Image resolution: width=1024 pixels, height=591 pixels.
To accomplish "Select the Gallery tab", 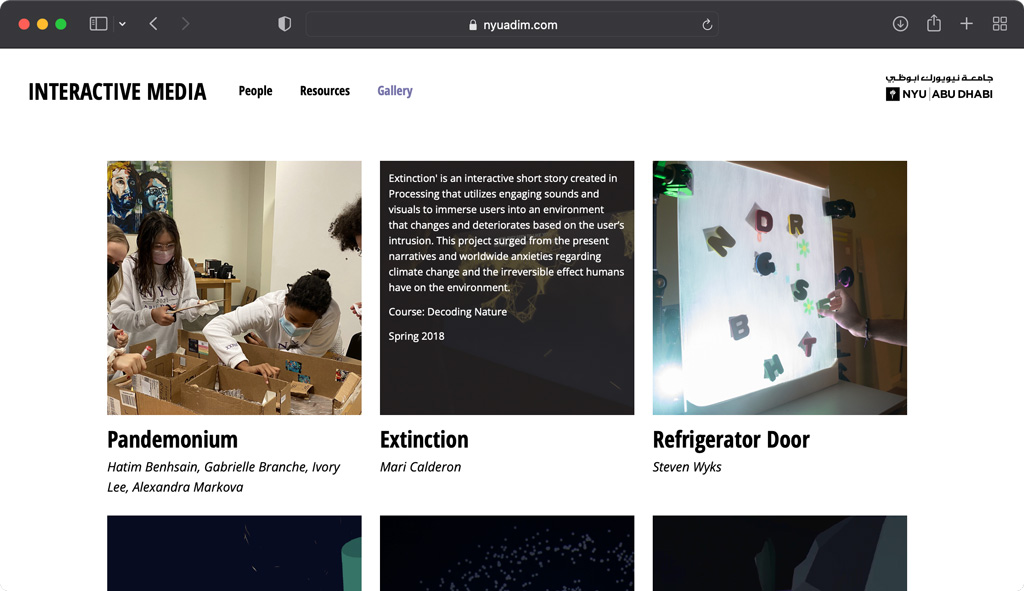I will (x=394, y=90).
